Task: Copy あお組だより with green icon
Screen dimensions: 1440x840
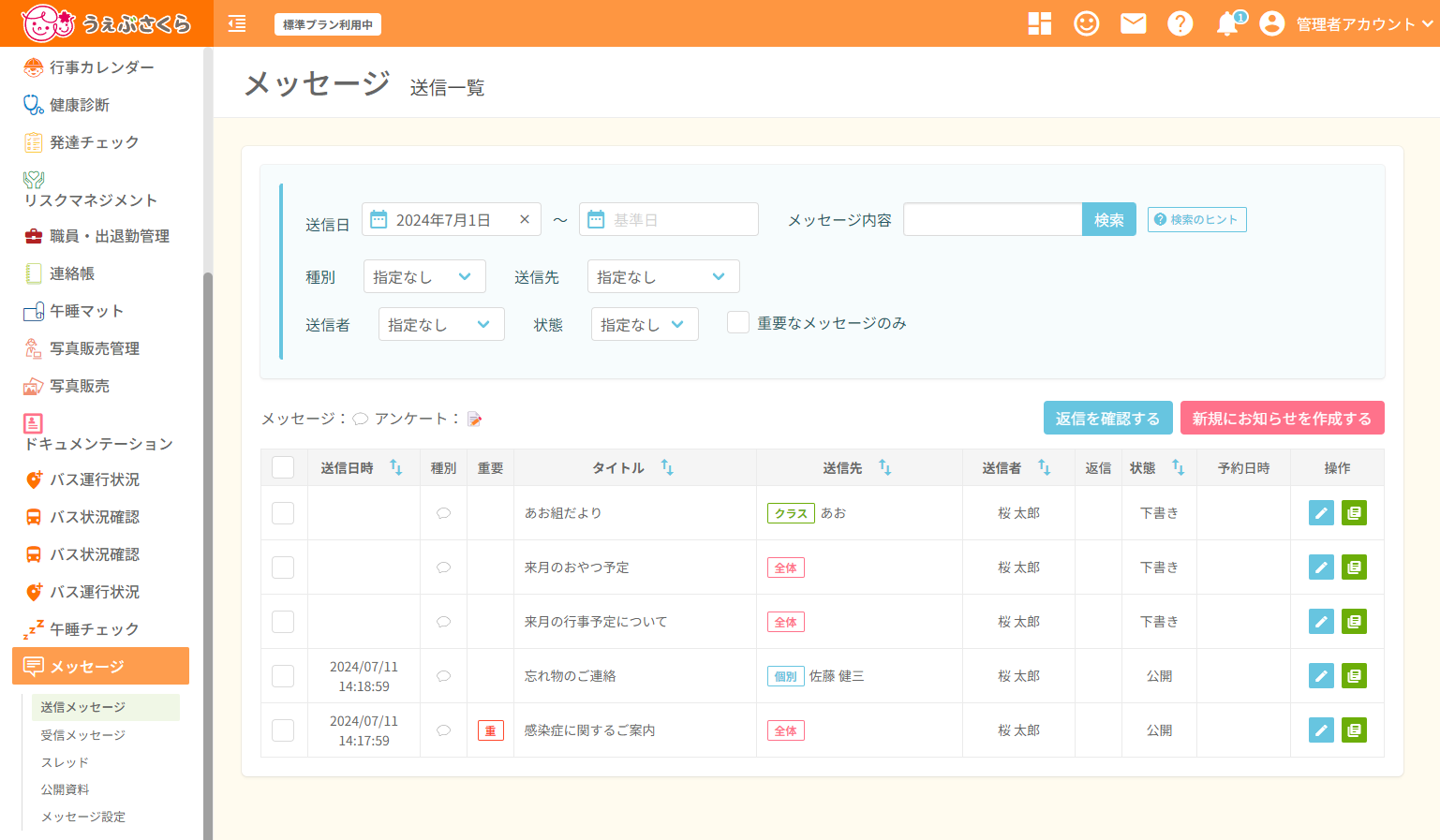Action: click(1354, 513)
